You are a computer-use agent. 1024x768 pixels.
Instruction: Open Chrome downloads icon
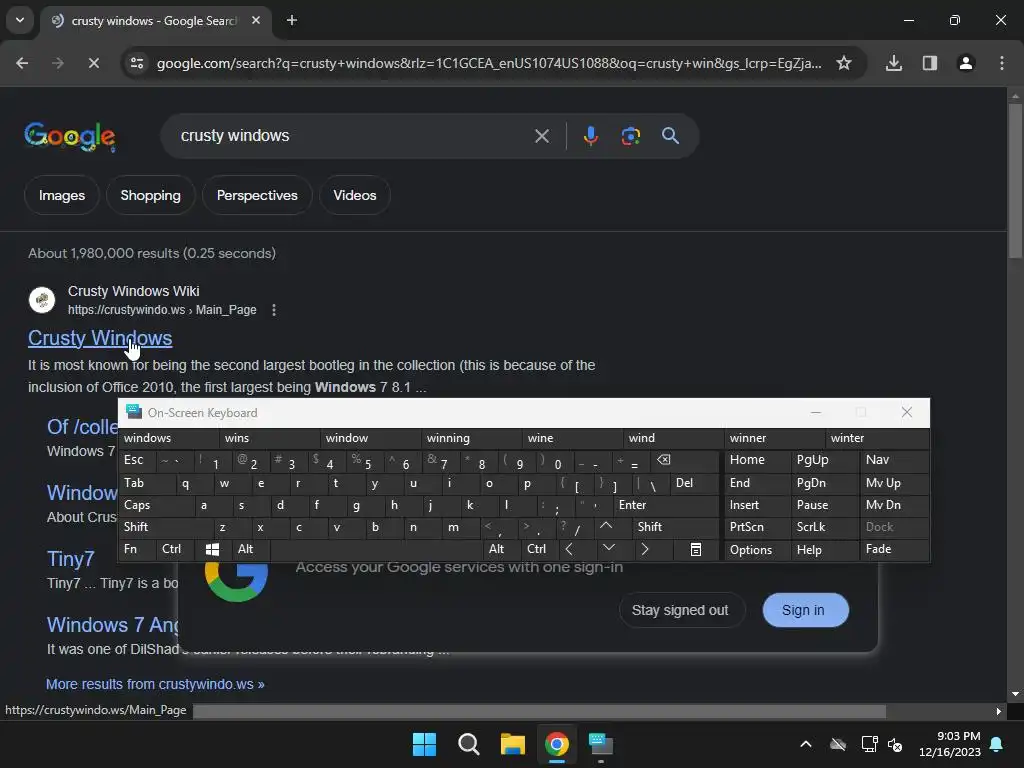894,63
